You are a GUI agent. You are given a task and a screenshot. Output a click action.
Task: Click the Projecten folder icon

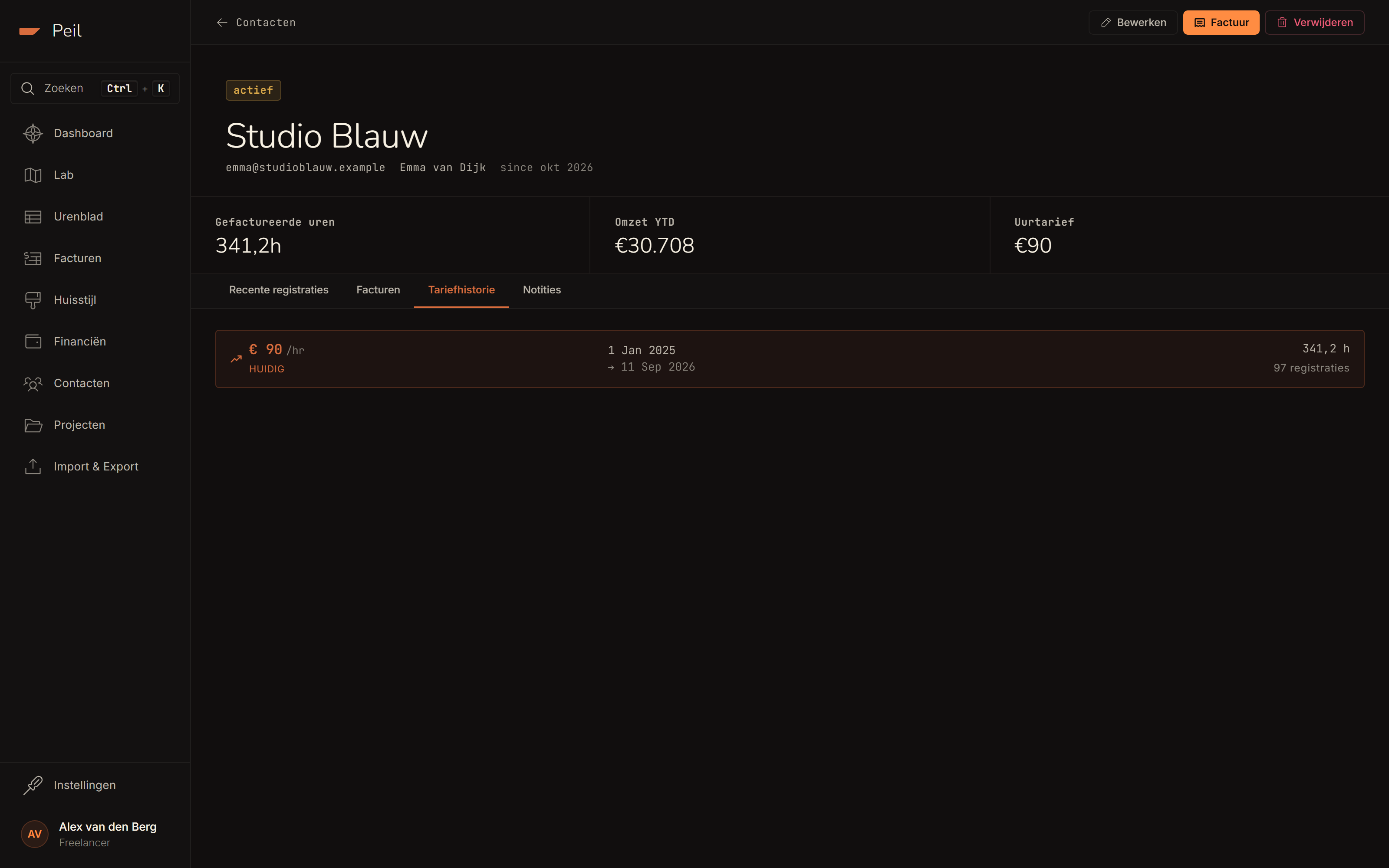coord(33,425)
